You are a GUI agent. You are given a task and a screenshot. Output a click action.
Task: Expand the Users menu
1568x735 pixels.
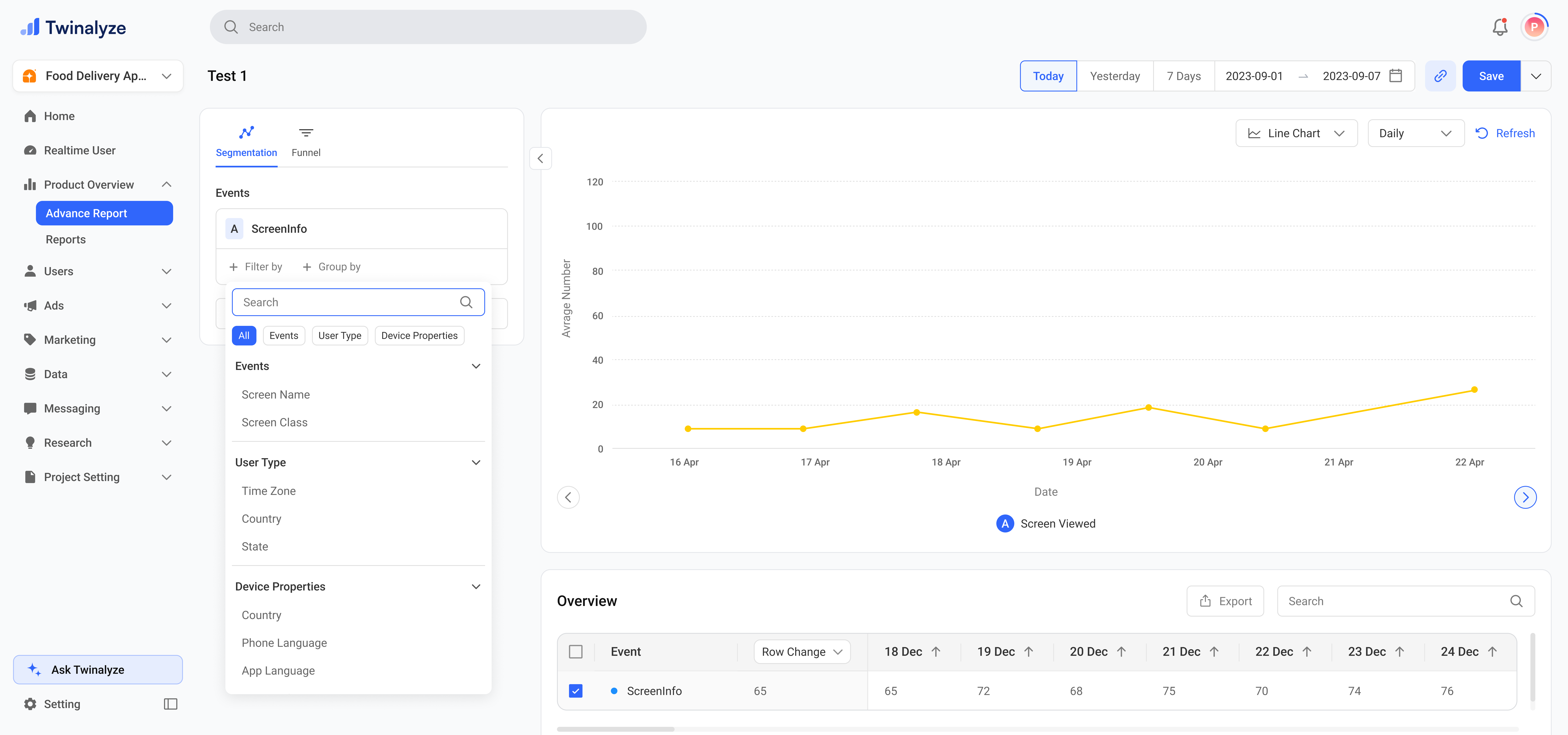point(166,271)
